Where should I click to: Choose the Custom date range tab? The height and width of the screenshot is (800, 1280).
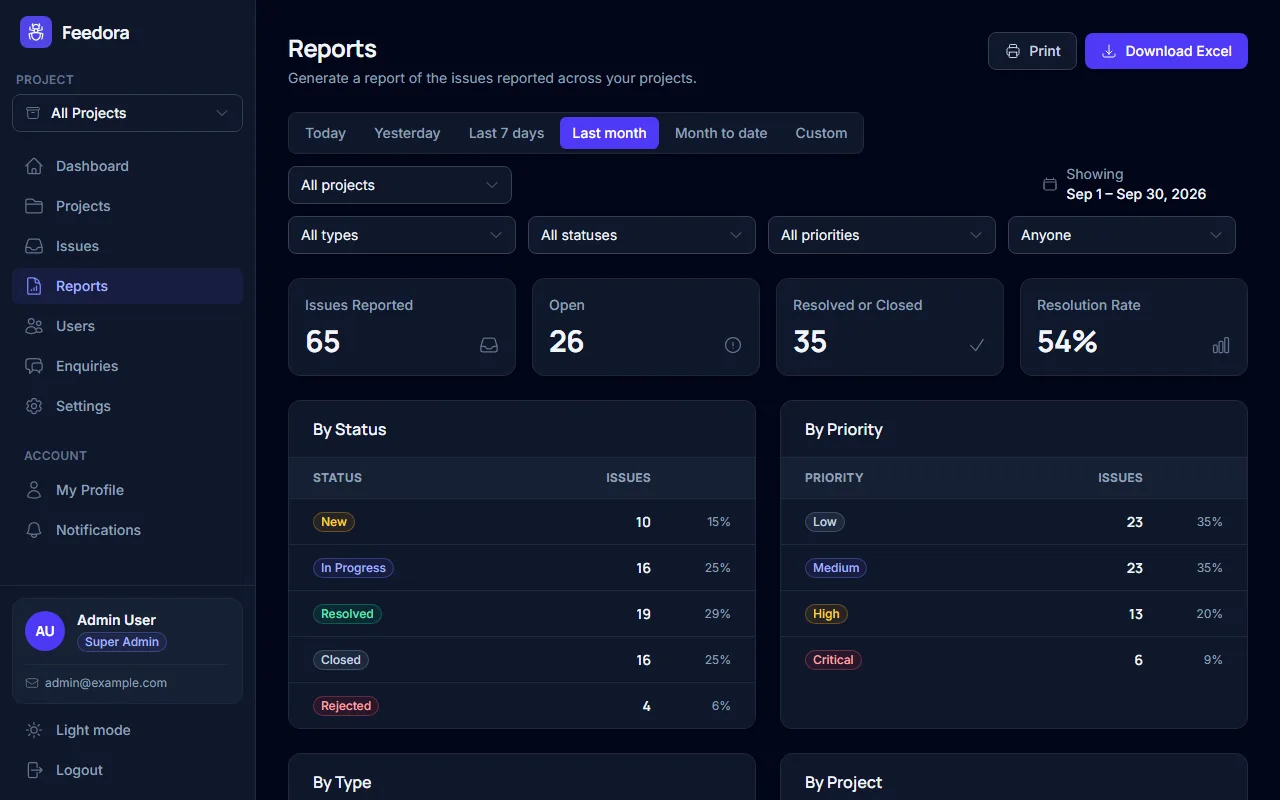point(821,133)
